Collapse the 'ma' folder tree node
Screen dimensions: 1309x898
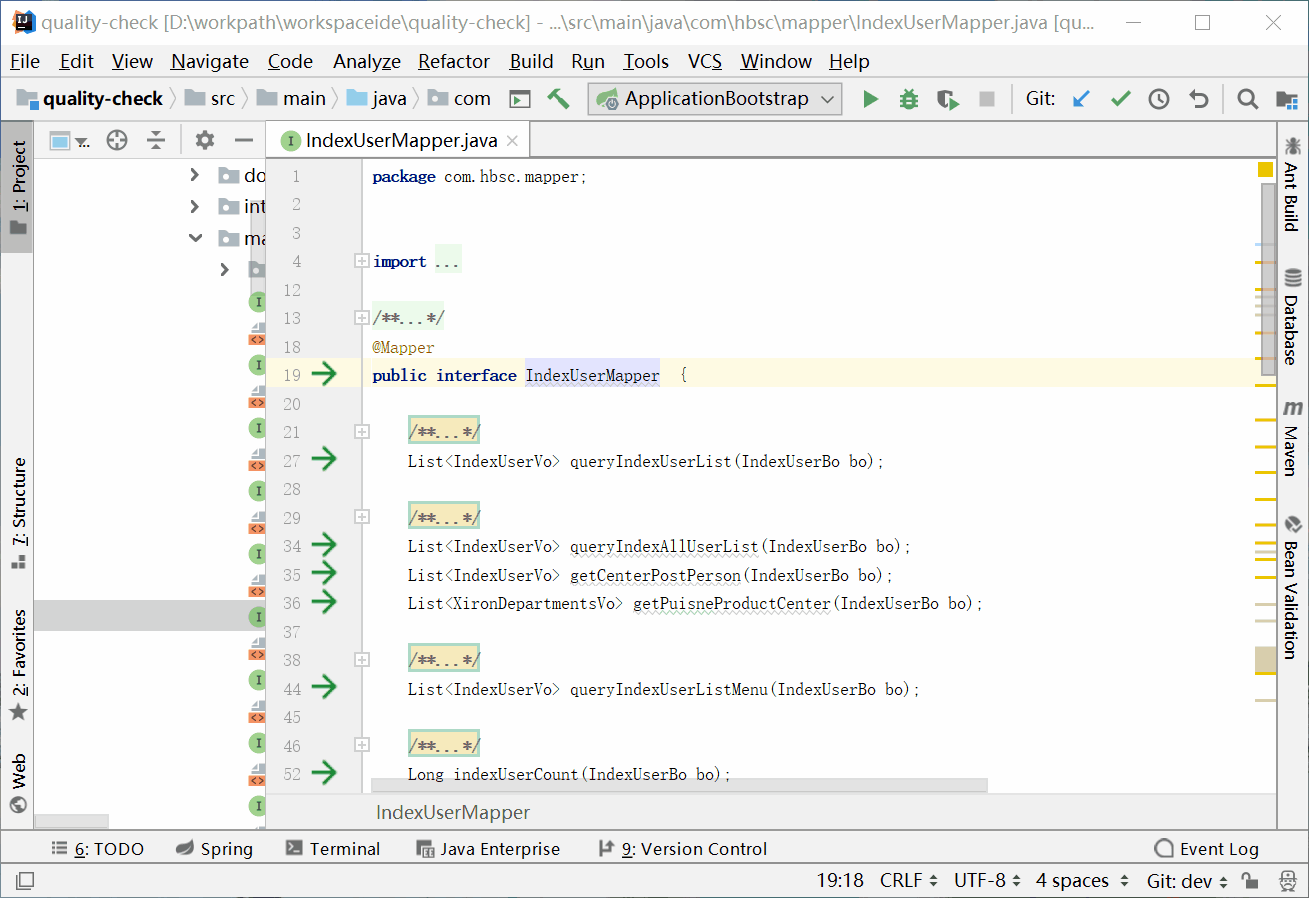(194, 238)
